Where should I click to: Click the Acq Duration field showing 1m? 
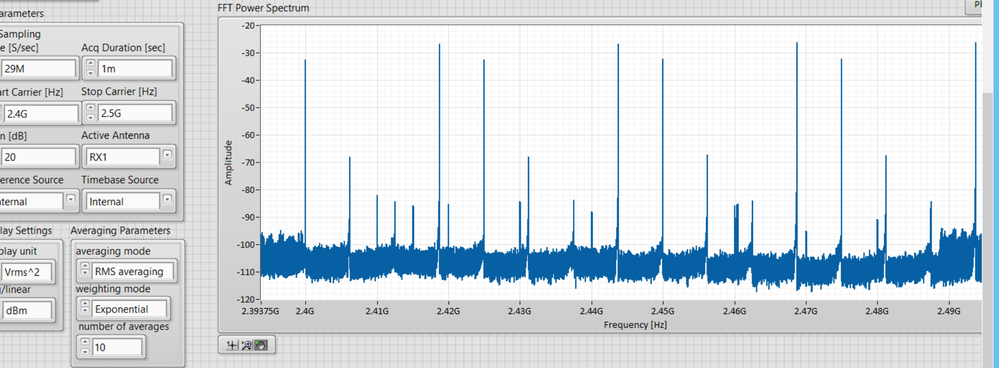click(x=135, y=69)
